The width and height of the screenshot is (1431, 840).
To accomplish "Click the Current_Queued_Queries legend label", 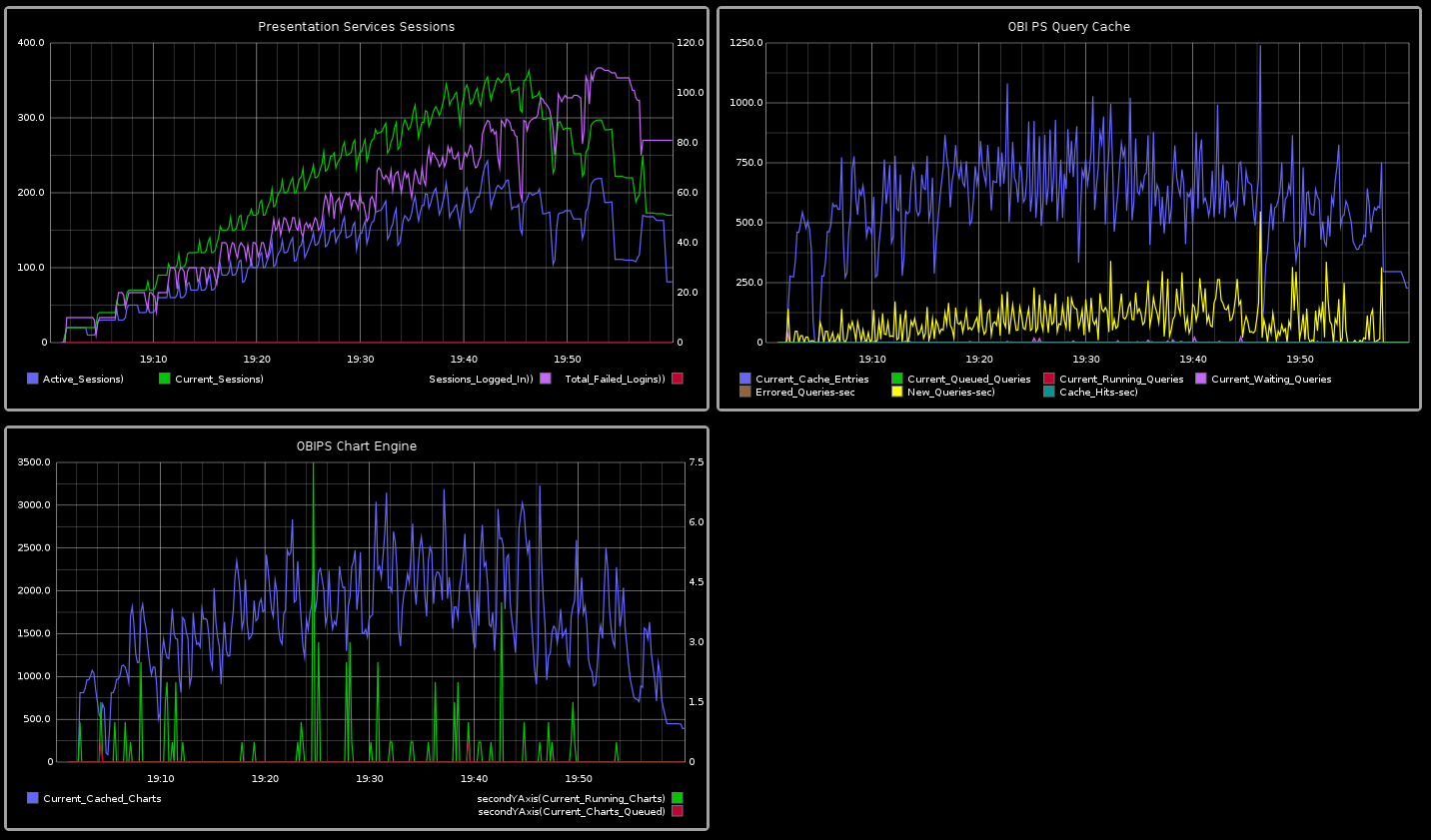I will pos(968,380).
